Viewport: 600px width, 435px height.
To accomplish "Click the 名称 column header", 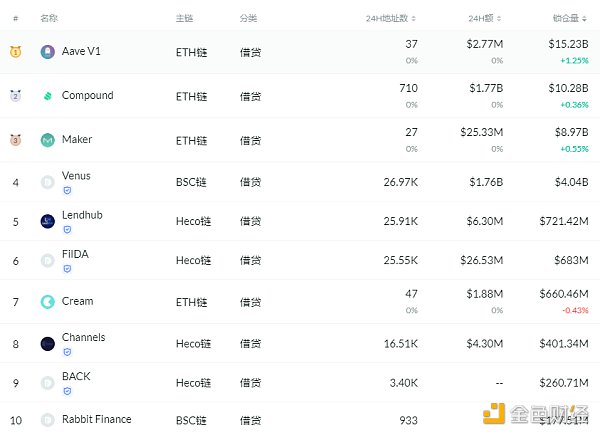I will coord(49,19).
